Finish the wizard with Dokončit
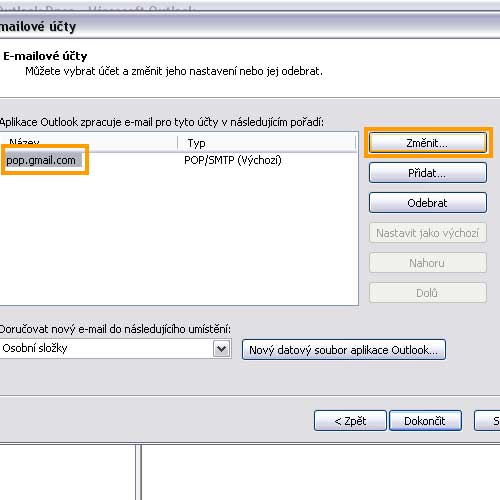This screenshot has width=500, height=500. pyautogui.click(x=425, y=421)
